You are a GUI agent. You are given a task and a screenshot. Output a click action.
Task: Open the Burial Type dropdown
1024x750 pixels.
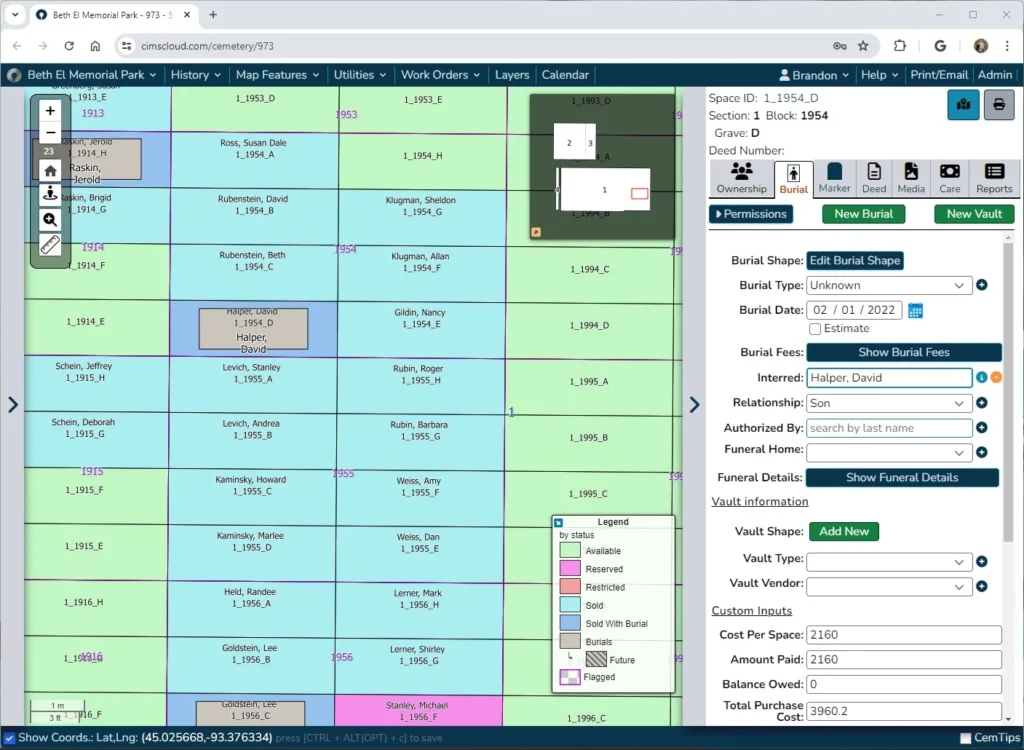889,285
